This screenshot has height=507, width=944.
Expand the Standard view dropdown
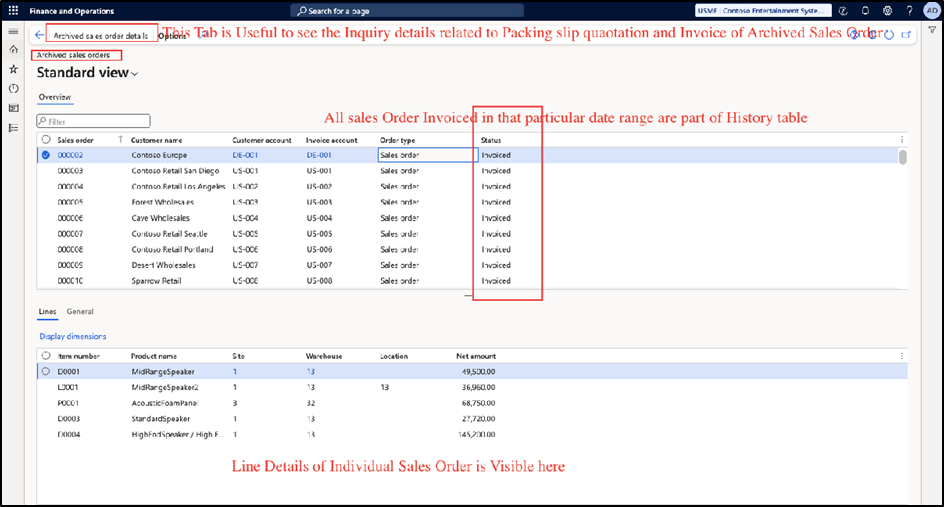tap(134, 74)
